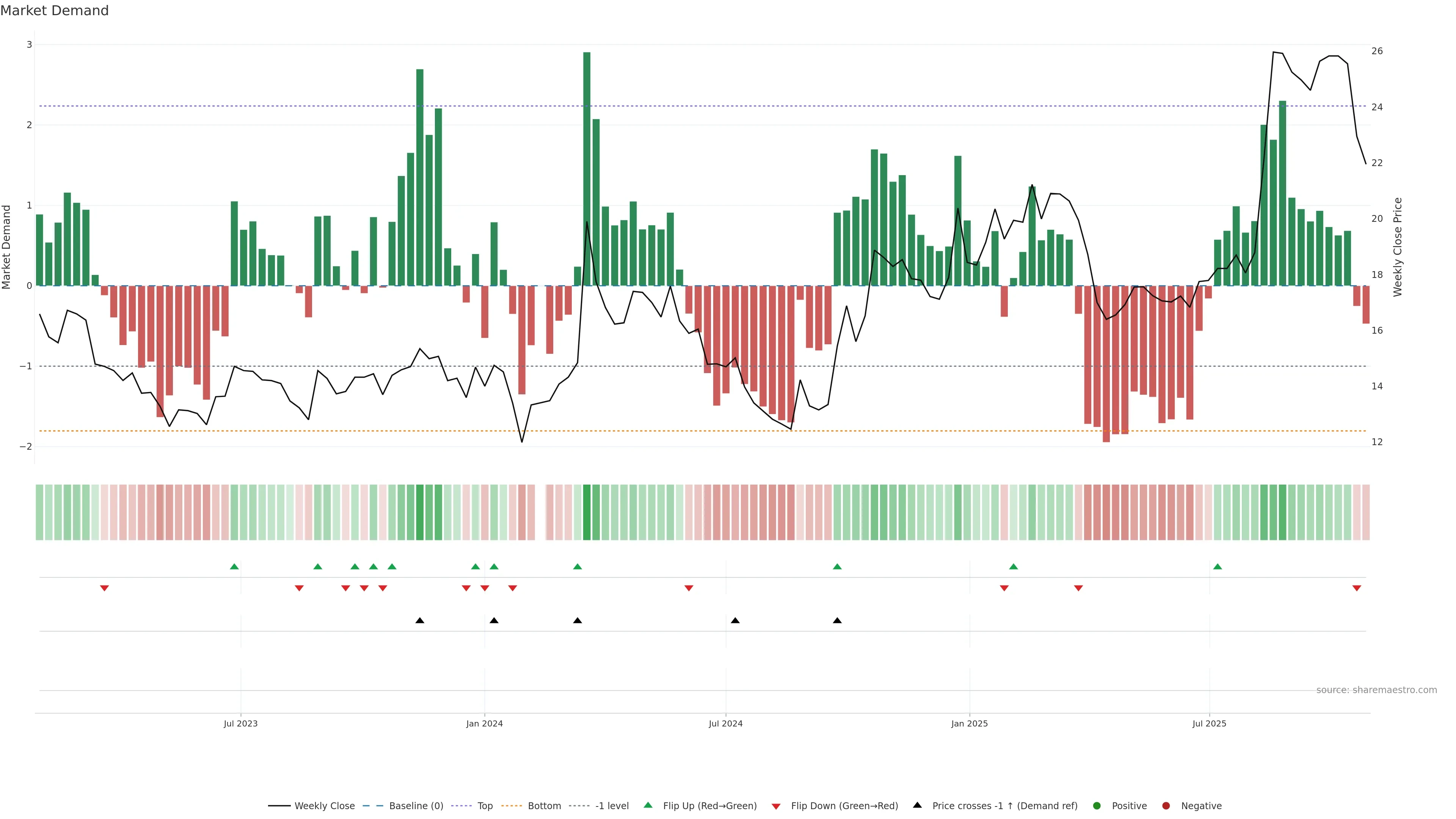Screen dimensions: 1456x819
Task: Click the rightmost green flip-up triangle marker
Action: click(x=1218, y=566)
